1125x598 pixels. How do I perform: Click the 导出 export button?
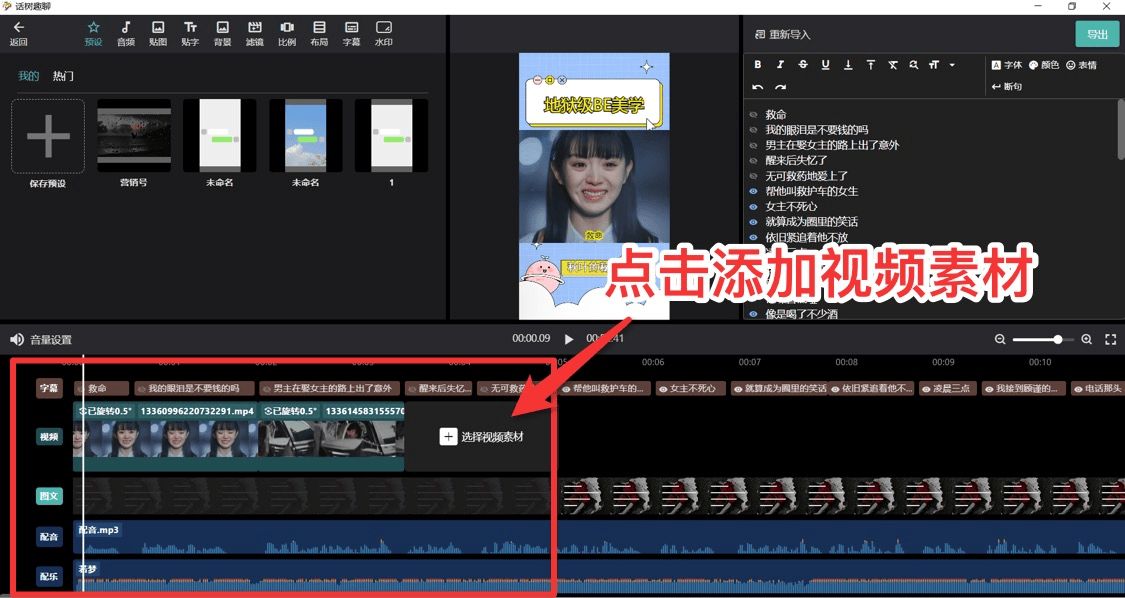tap(1097, 34)
